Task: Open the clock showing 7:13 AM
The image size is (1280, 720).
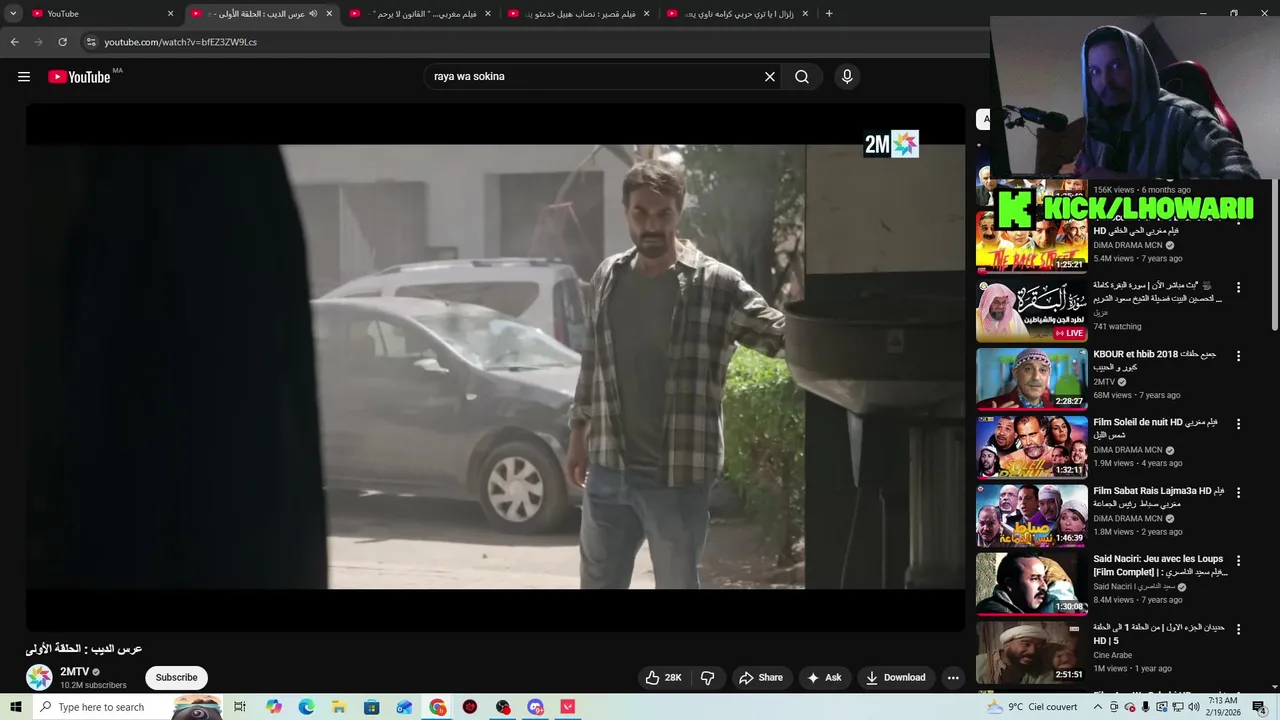Action: pyautogui.click(x=1222, y=707)
